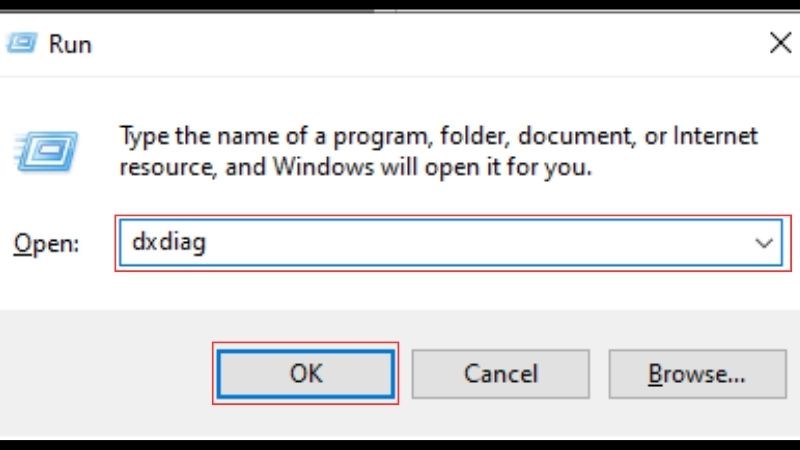Click the word "resource" in the description
The image size is (800, 450).
(x=161, y=167)
